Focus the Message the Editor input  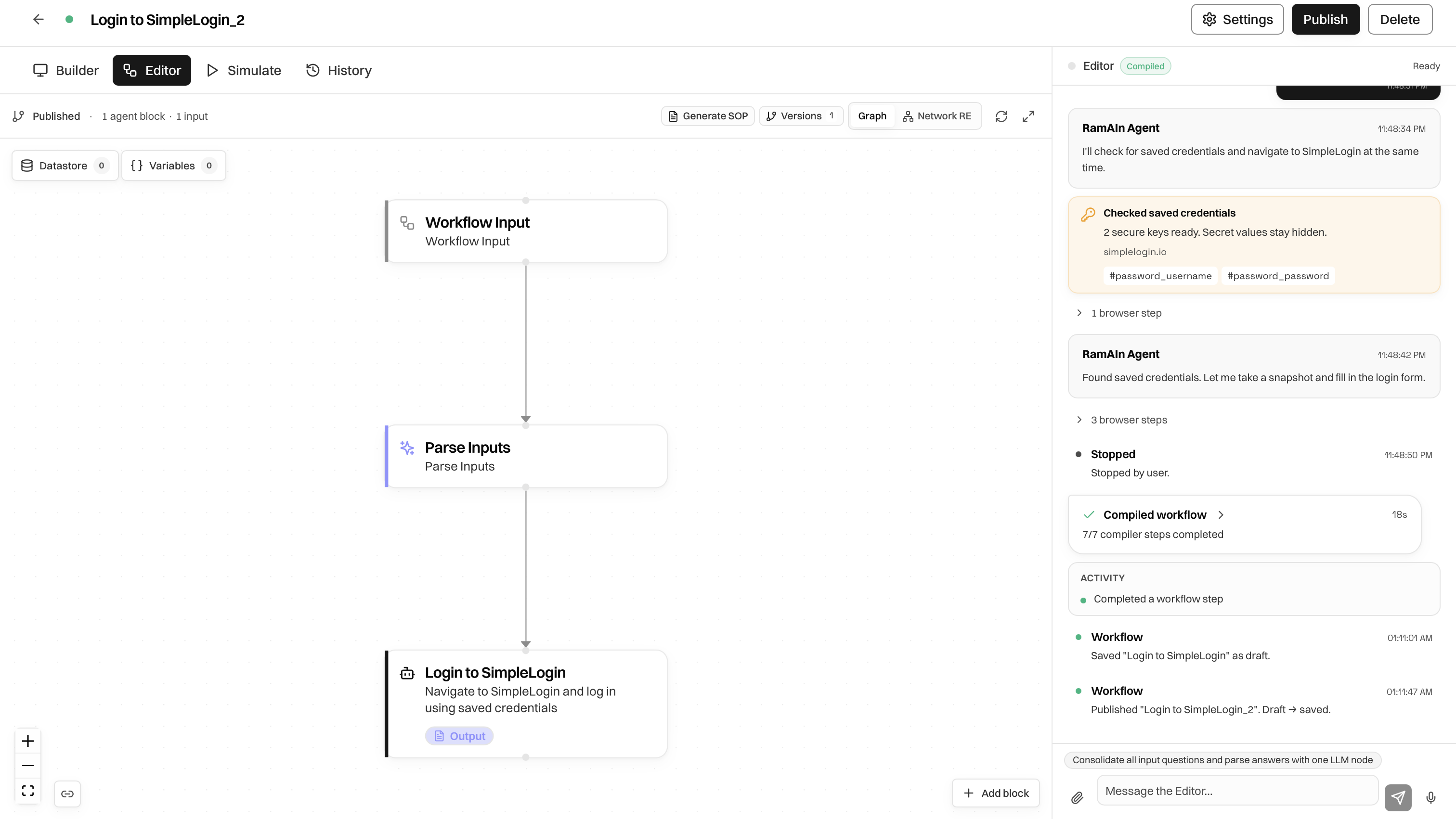click(x=1237, y=791)
